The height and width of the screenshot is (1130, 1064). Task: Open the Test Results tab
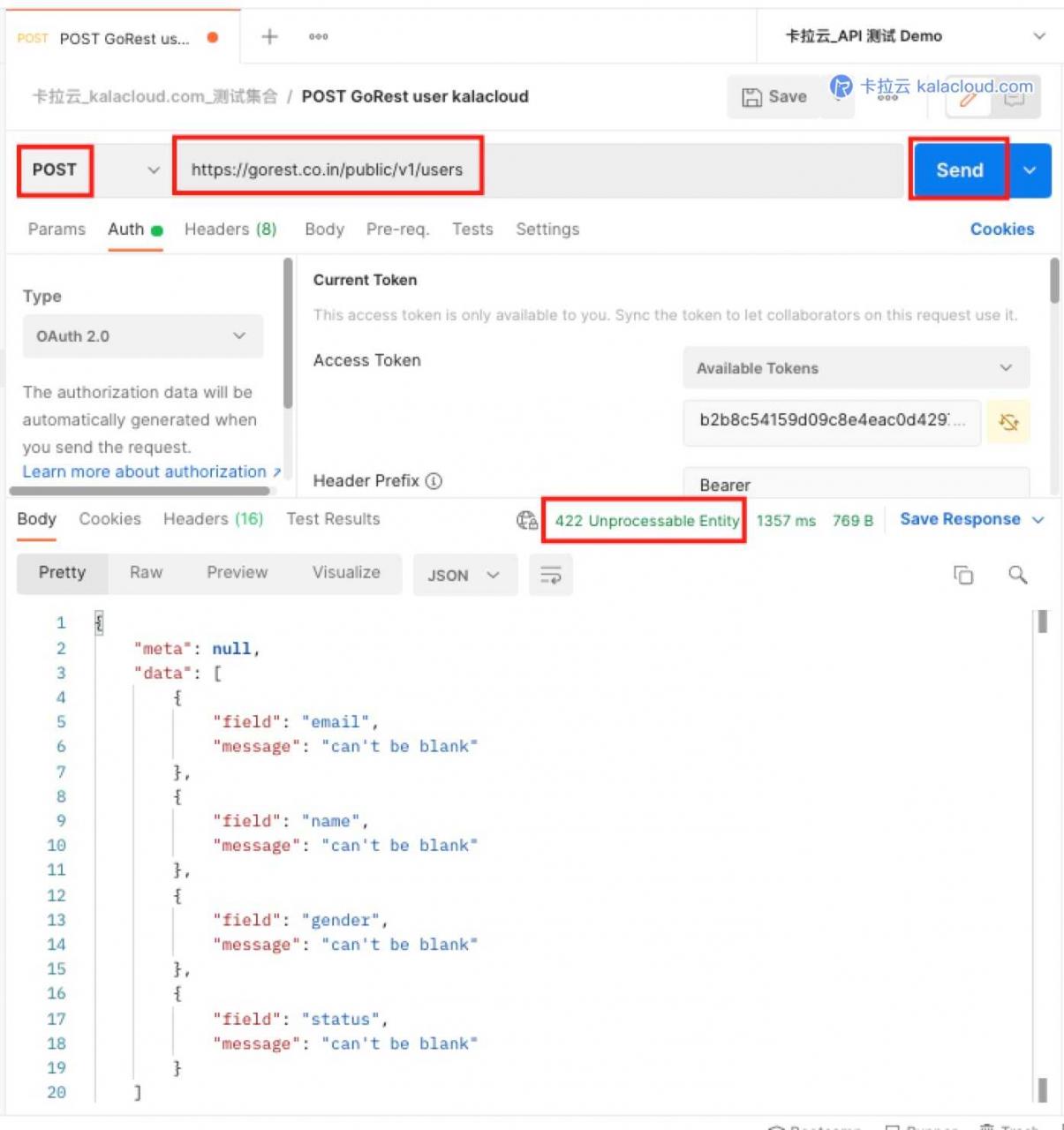click(x=333, y=519)
